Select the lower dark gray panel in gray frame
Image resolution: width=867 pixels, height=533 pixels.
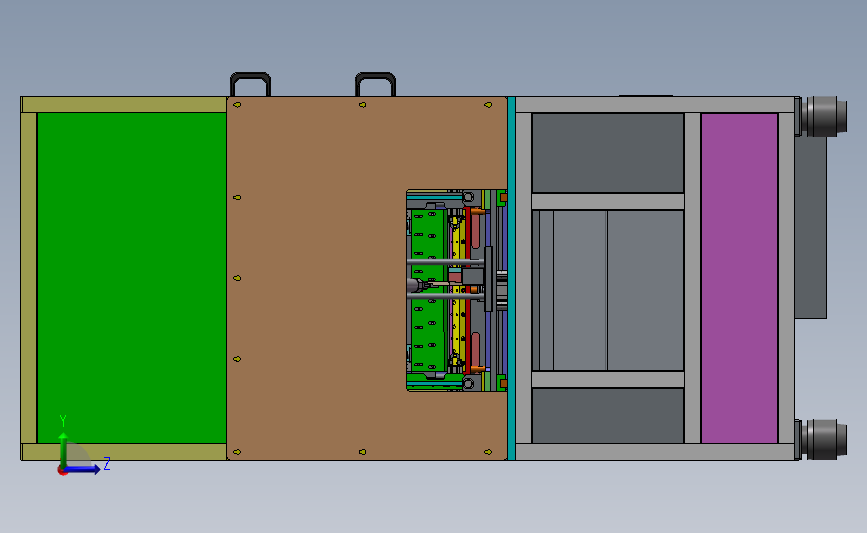[608, 415]
